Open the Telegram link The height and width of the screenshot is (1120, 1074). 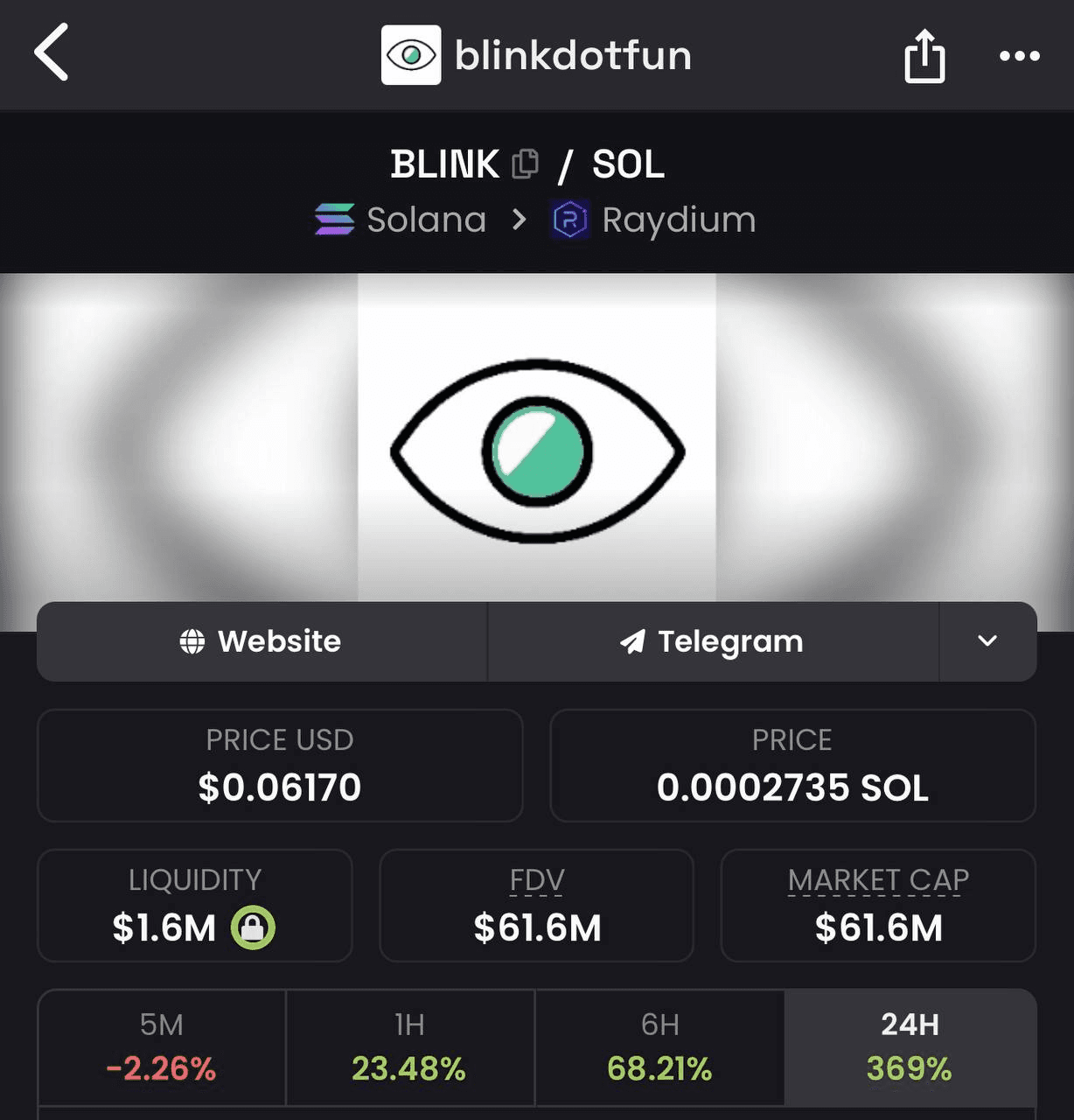[713, 641]
